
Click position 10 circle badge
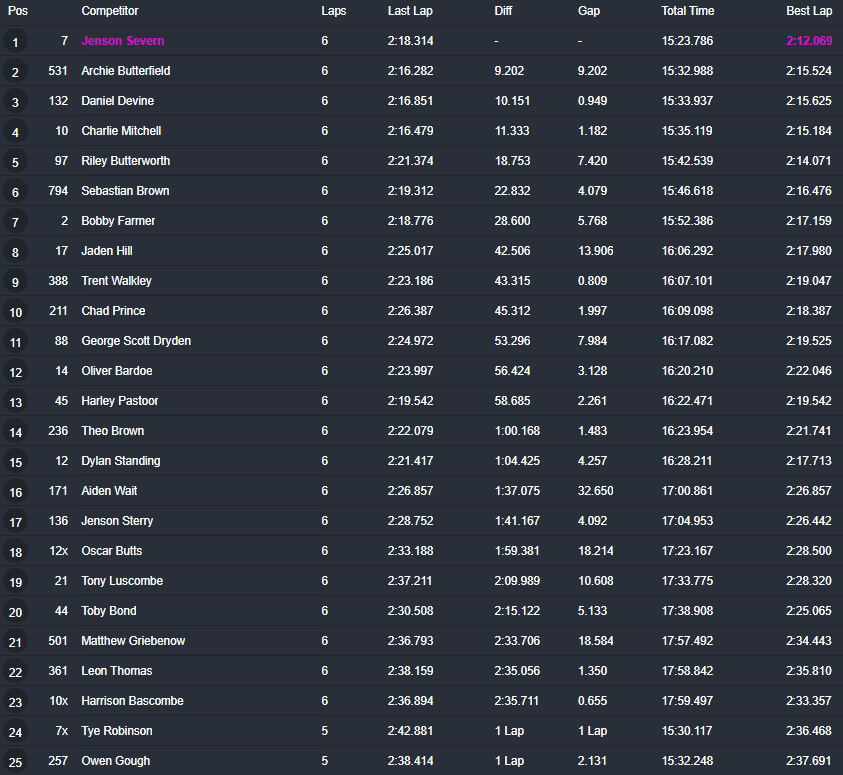click(15, 312)
